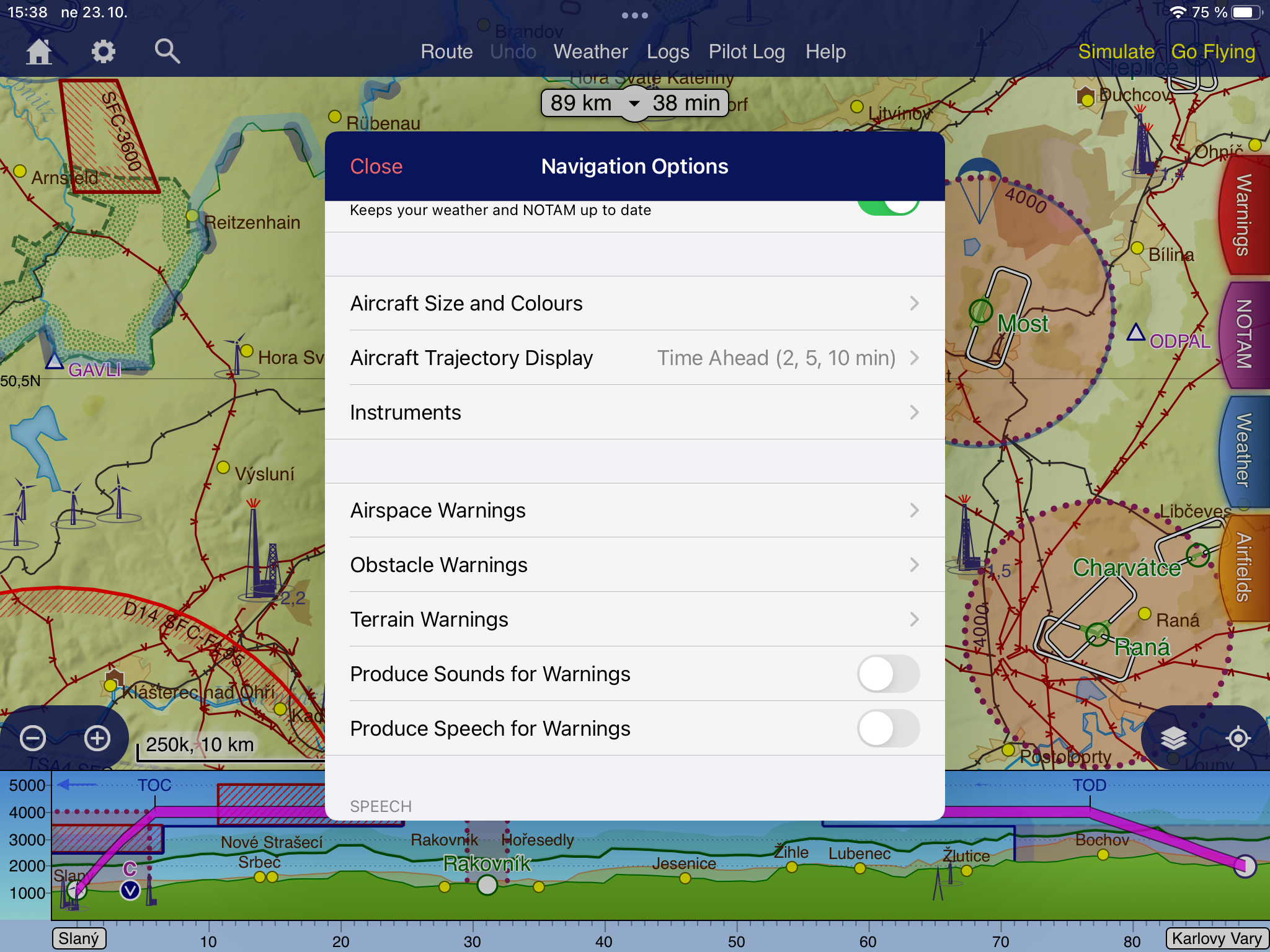Screen dimensions: 1270x952
Task: Enable Produce Speech for Warnings switch
Action: pos(887,728)
